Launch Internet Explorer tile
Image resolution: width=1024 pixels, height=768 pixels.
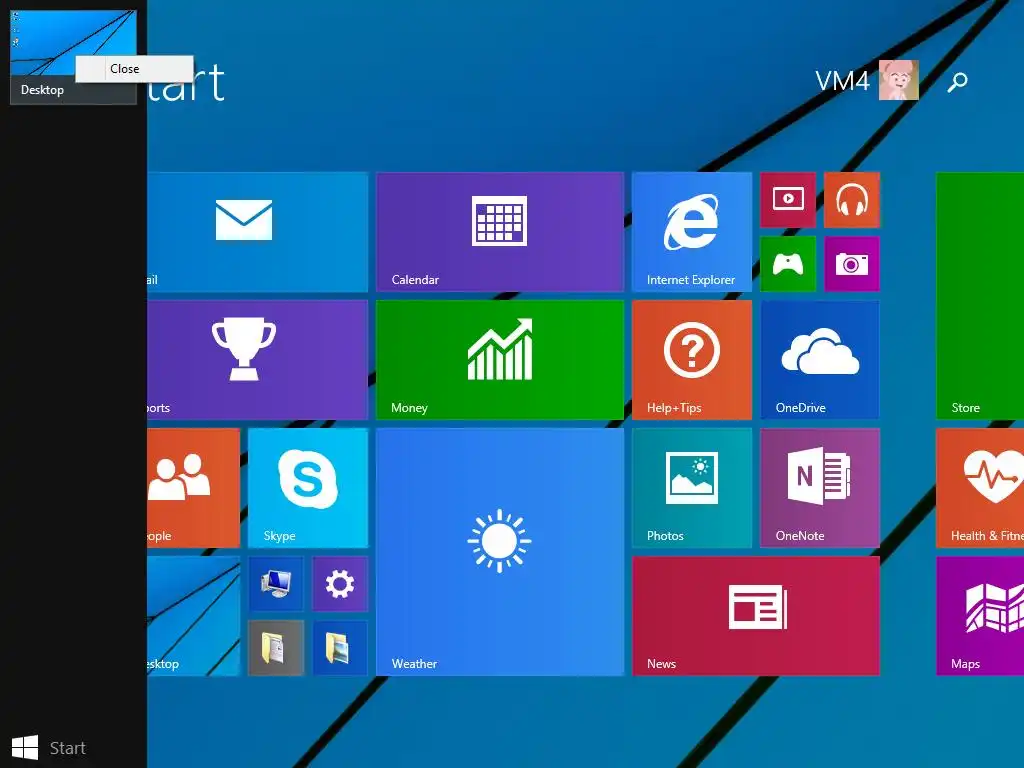[x=692, y=232]
